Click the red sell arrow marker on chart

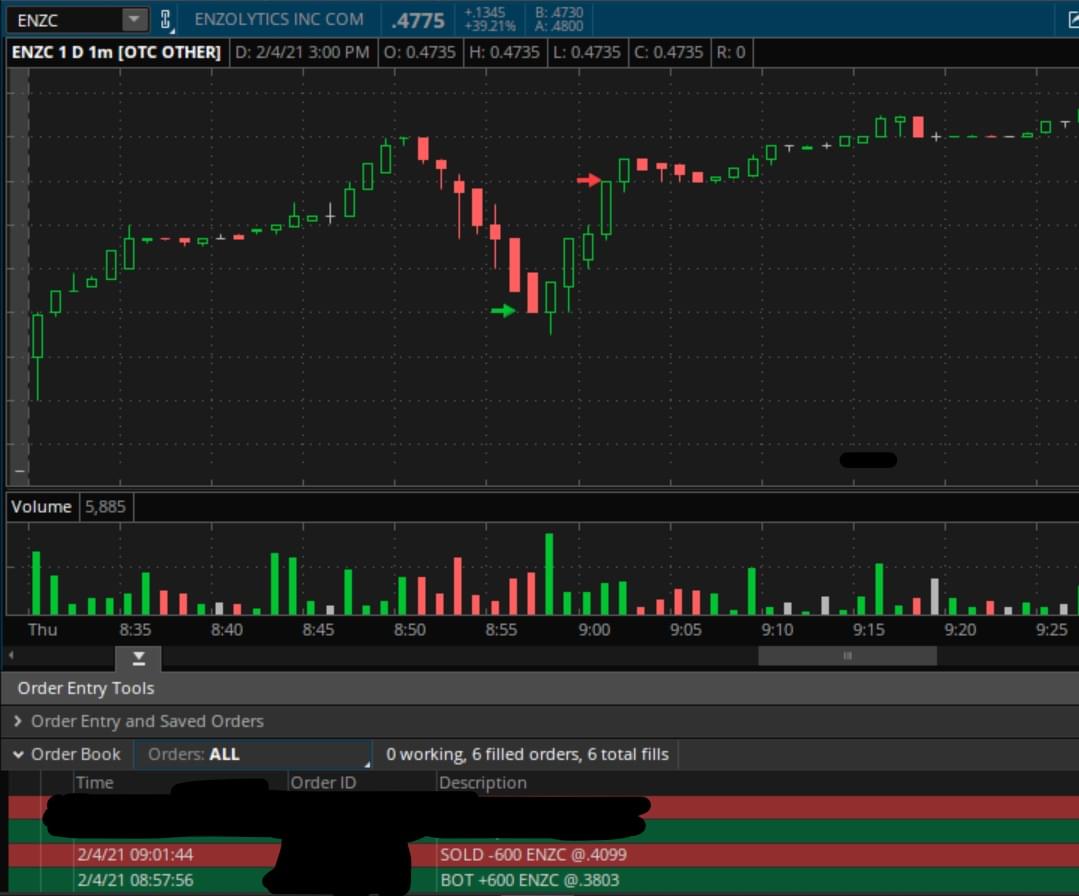[x=588, y=180]
